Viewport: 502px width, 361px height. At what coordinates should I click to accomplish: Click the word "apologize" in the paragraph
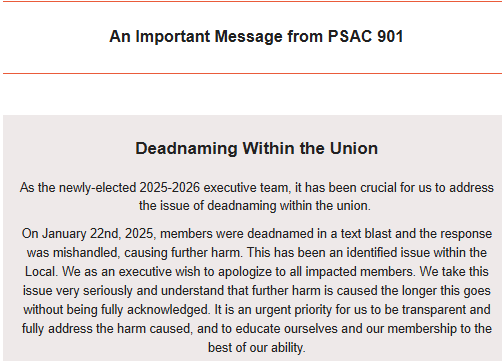pyautogui.click(x=245, y=272)
